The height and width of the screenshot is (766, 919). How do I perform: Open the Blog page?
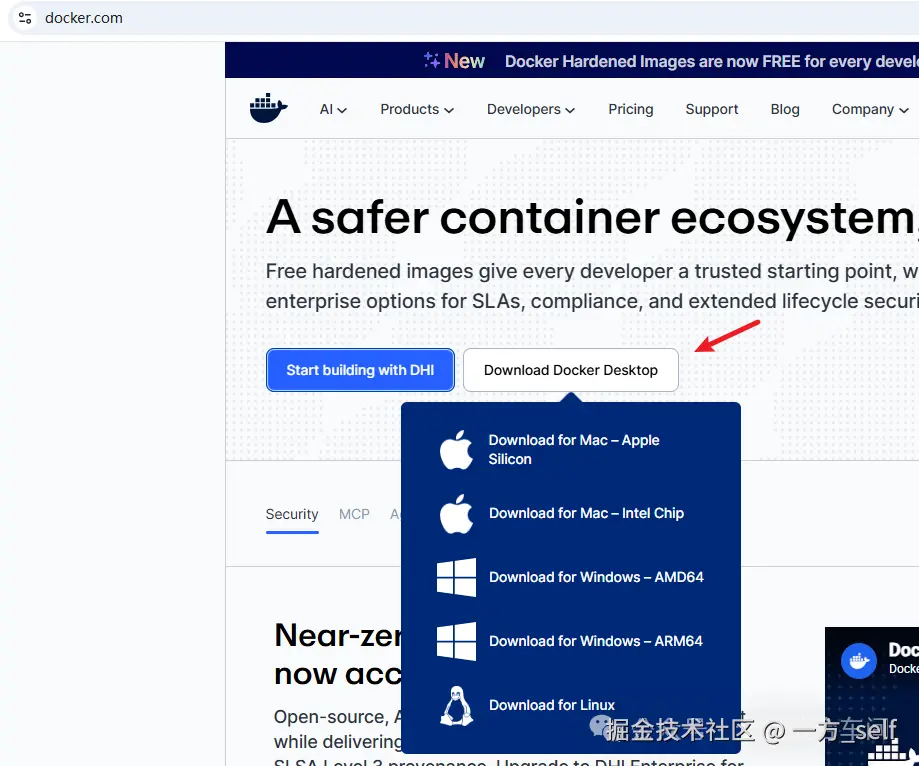[x=785, y=110]
